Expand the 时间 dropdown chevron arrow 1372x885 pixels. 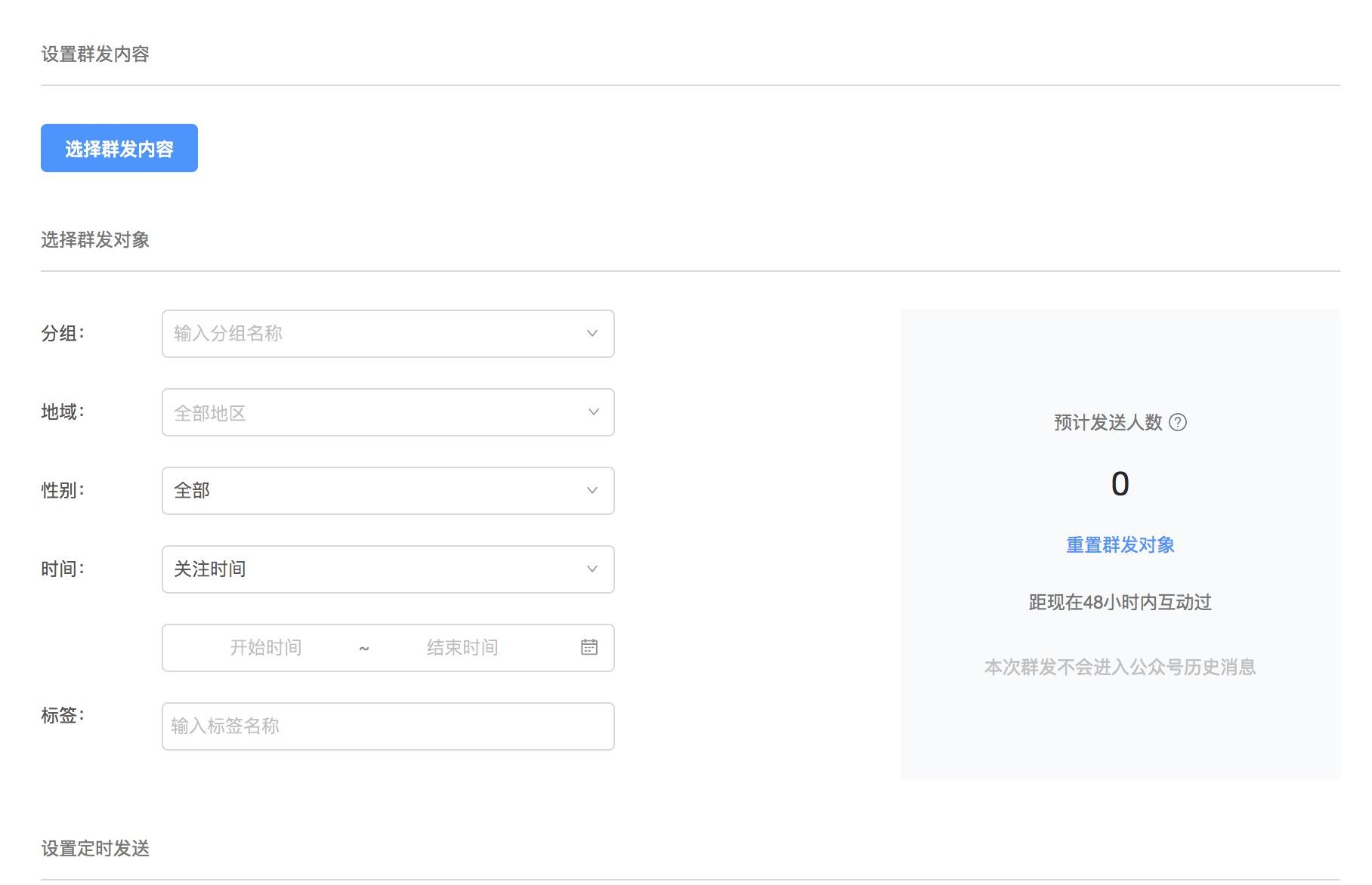592,569
